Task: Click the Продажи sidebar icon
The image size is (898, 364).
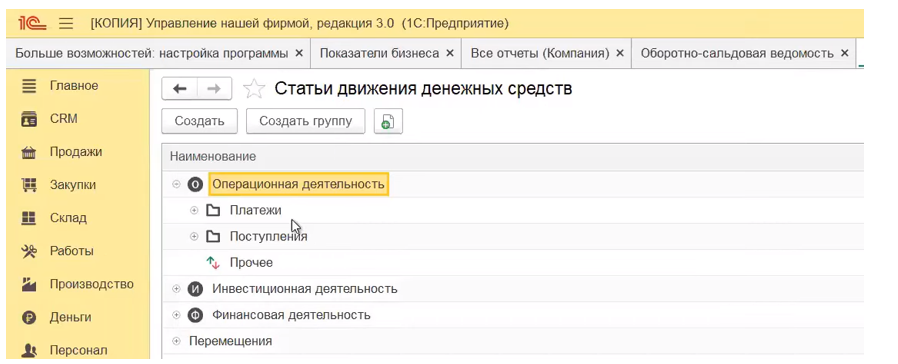Action: click(29, 153)
